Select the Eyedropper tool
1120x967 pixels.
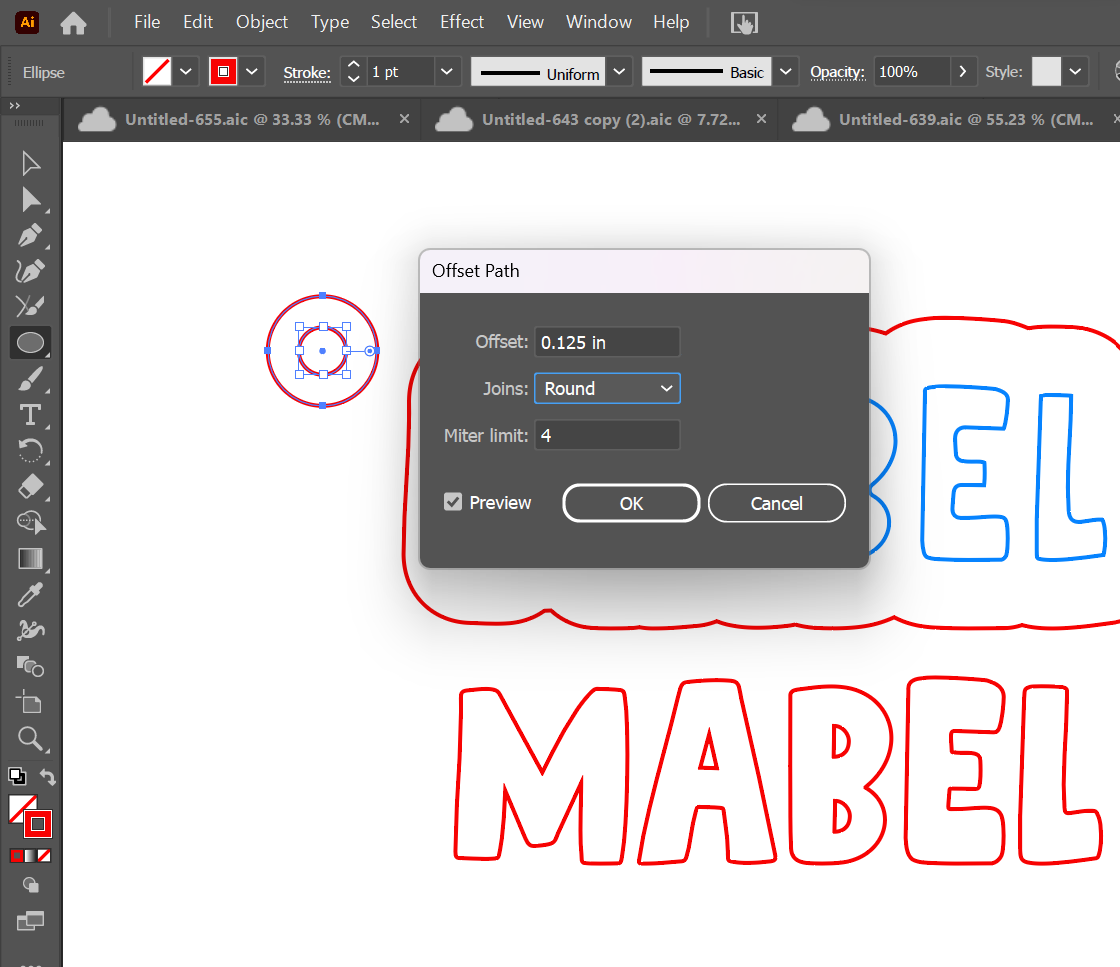(x=31, y=595)
